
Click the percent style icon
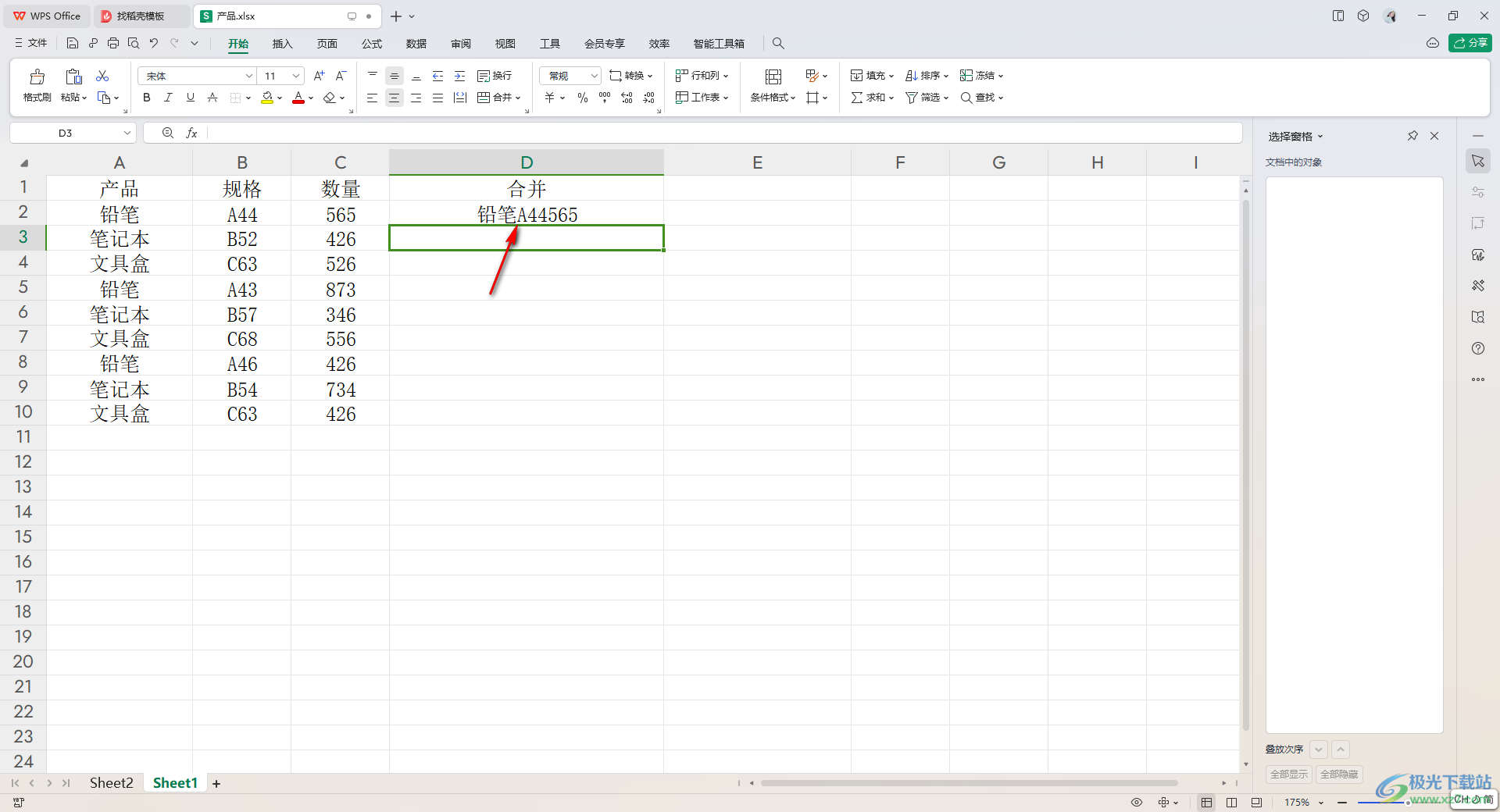pyautogui.click(x=583, y=98)
